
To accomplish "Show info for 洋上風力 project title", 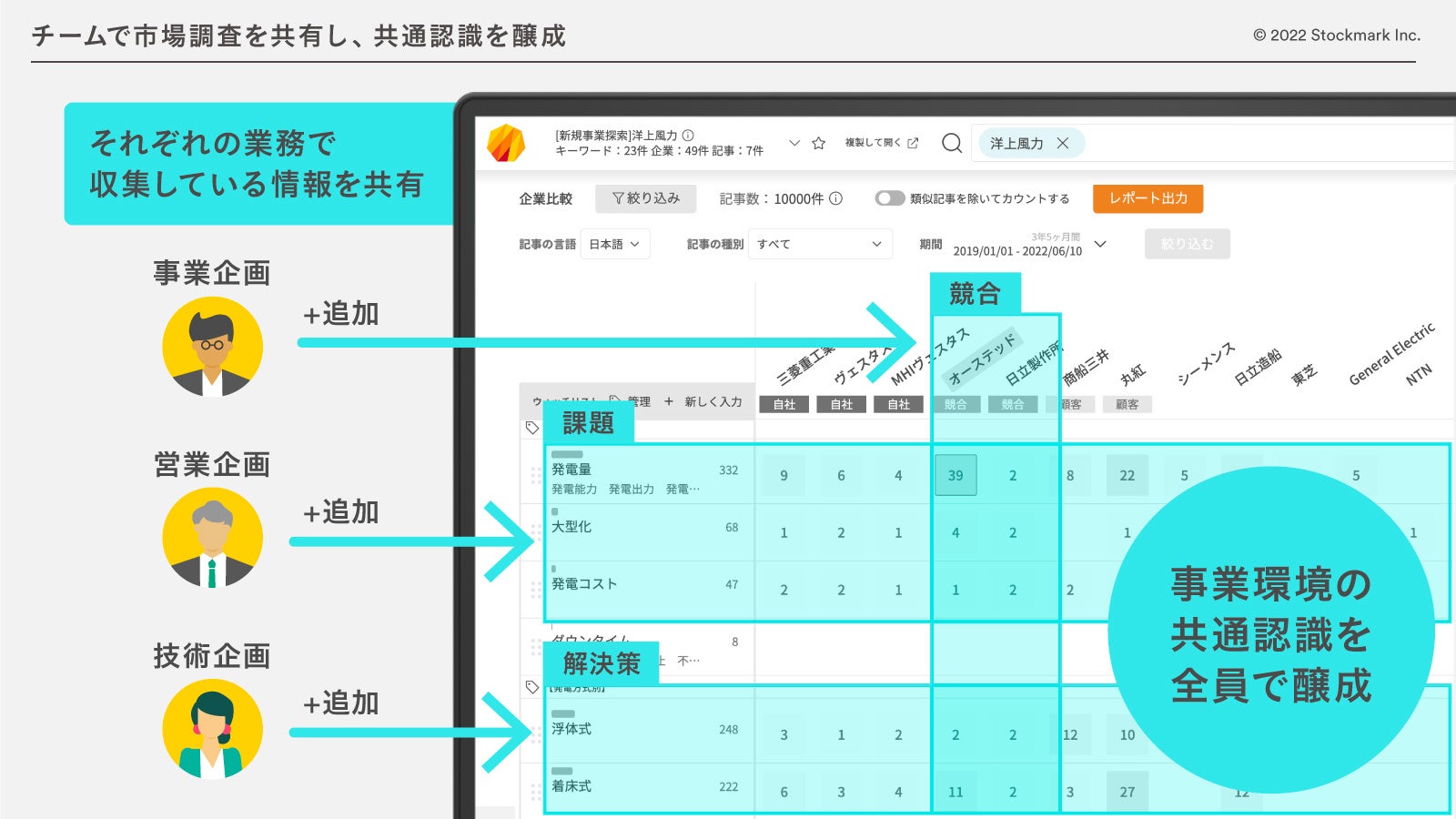I will tap(688, 135).
